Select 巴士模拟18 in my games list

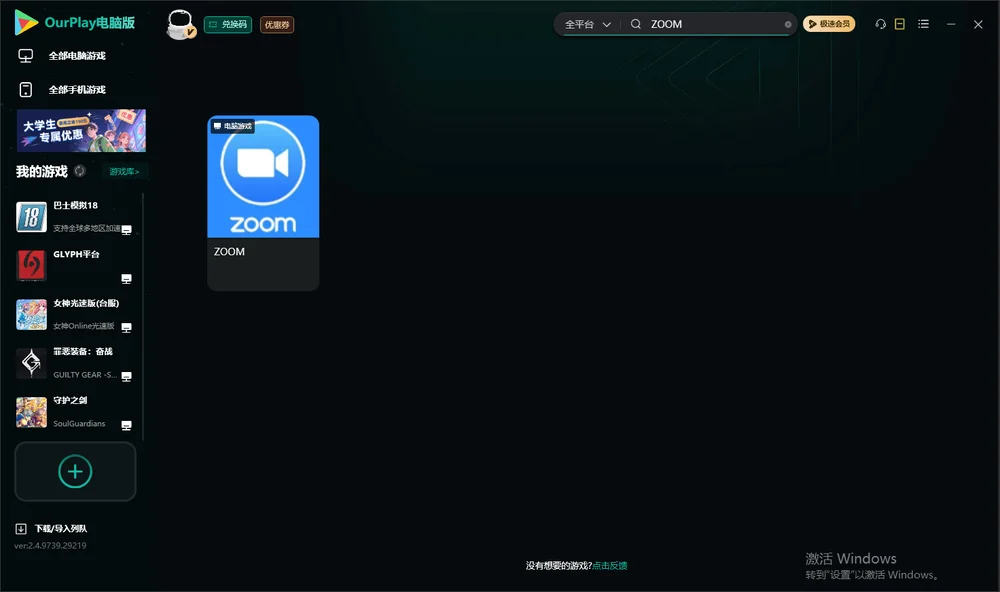coord(75,217)
